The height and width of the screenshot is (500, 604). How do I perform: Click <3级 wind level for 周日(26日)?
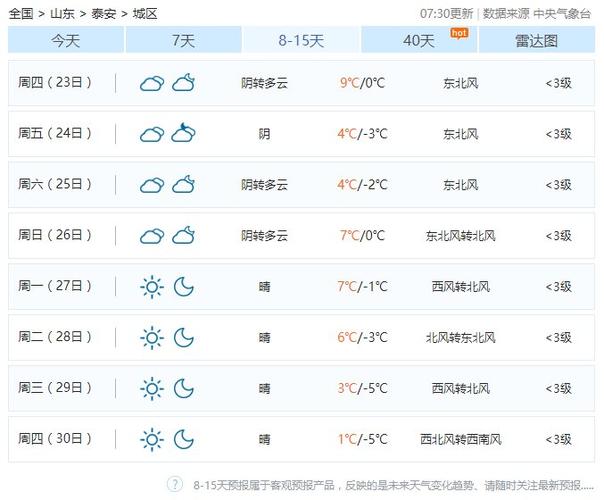pos(558,235)
